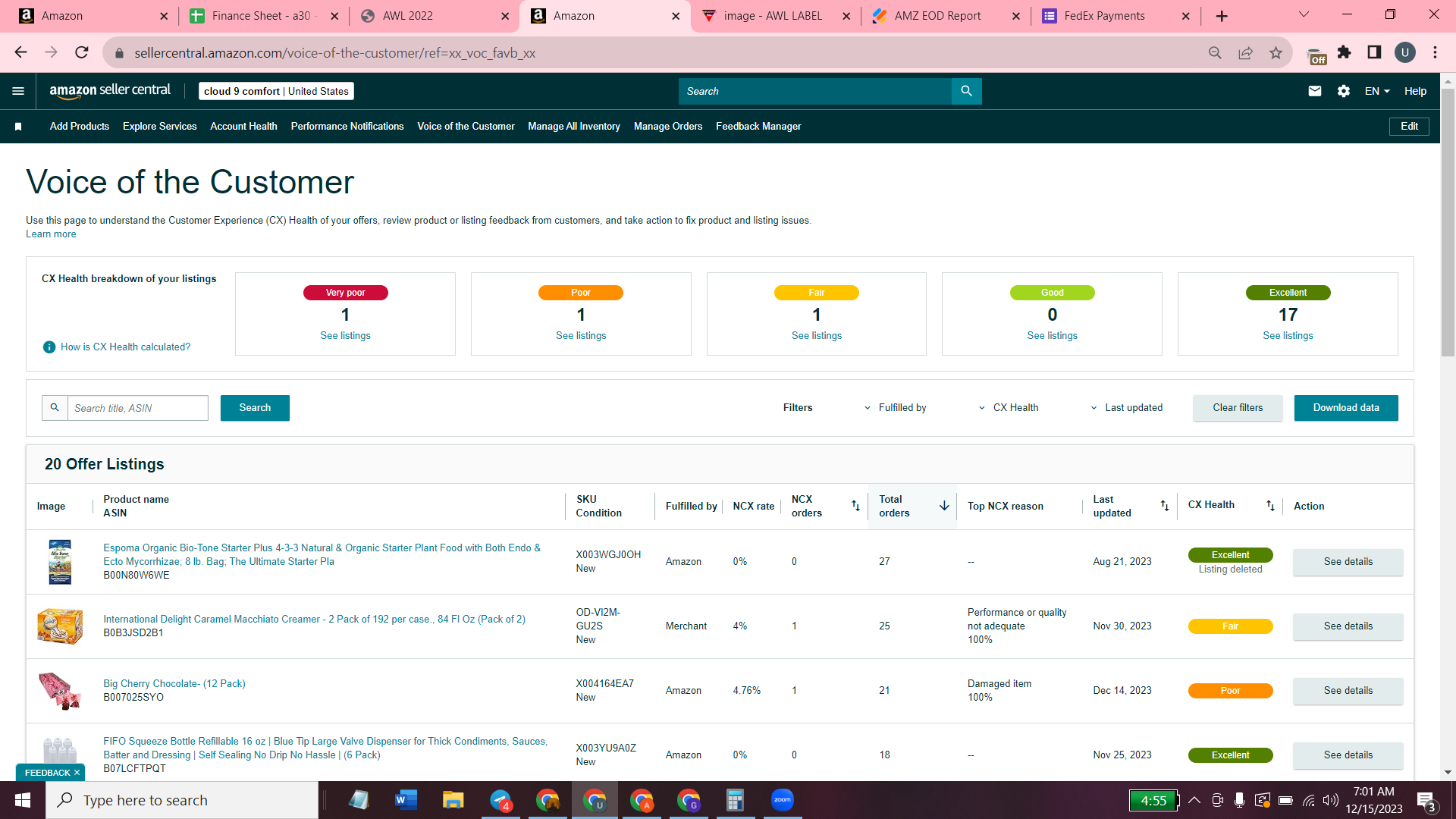Open Chrome three-dot menu
1456x819 pixels.
(1435, 52)
